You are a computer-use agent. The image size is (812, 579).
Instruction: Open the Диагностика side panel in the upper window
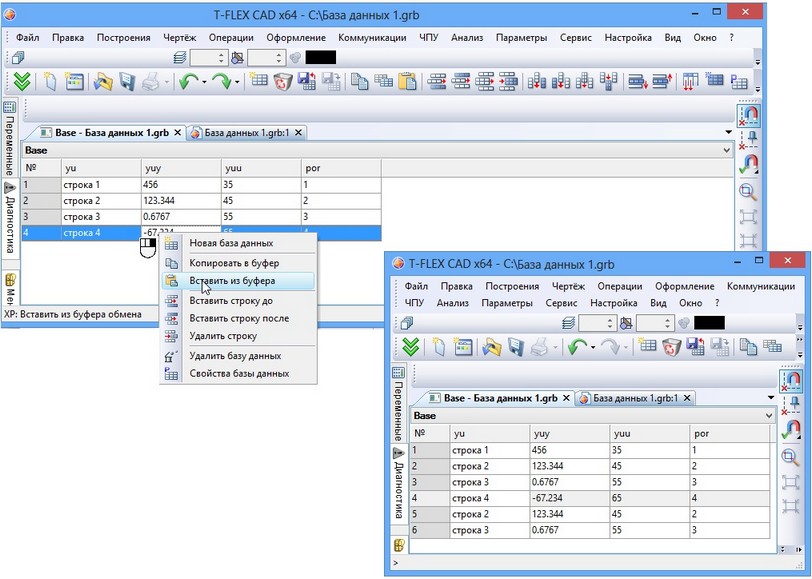point(10,218)
